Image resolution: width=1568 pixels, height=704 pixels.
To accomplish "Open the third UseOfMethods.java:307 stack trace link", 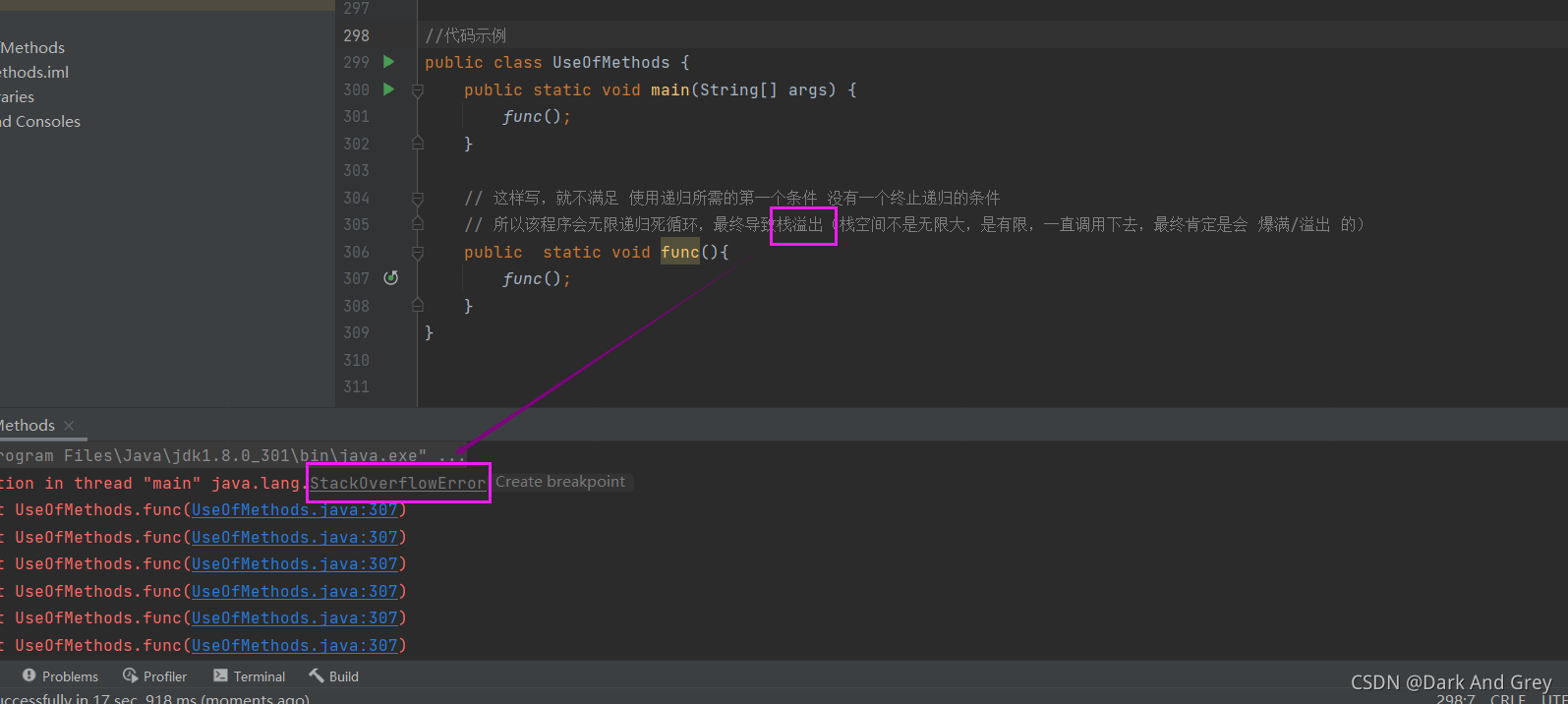I will click(294, 564).
